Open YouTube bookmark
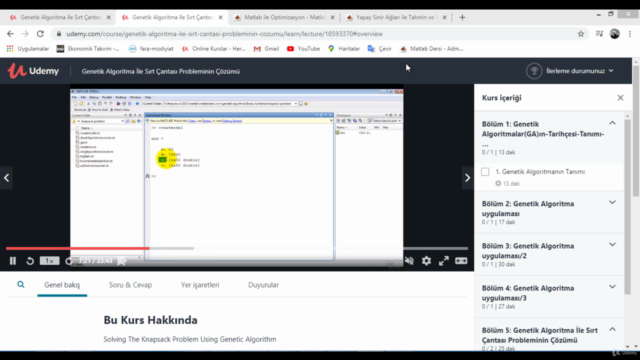Viewport: 640px width, 360px height. 303,49
